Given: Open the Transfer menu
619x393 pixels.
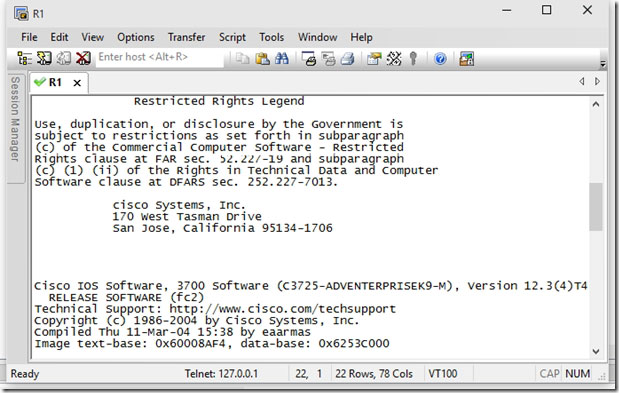Looking at the screenshot, I should [186, 37].
